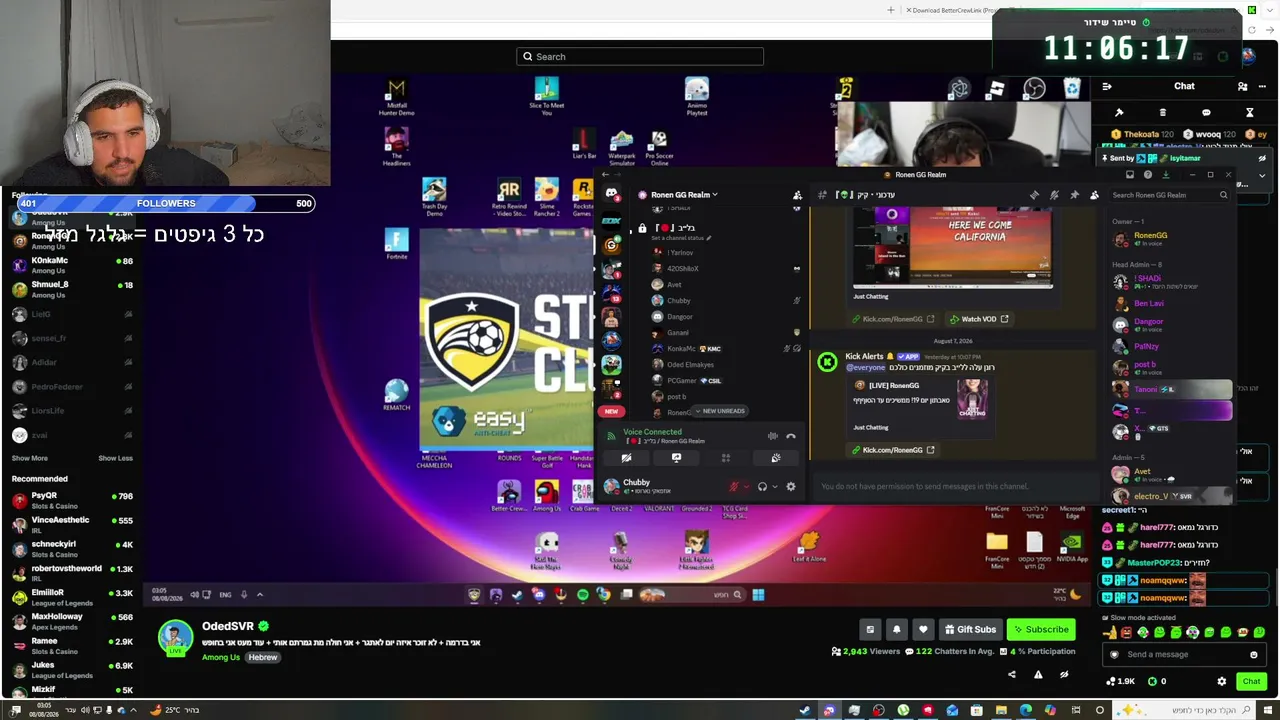Select the Chat tab header
This screenshot has height=720, width=1280.
pyautogui.click(x=1184, y=86)
